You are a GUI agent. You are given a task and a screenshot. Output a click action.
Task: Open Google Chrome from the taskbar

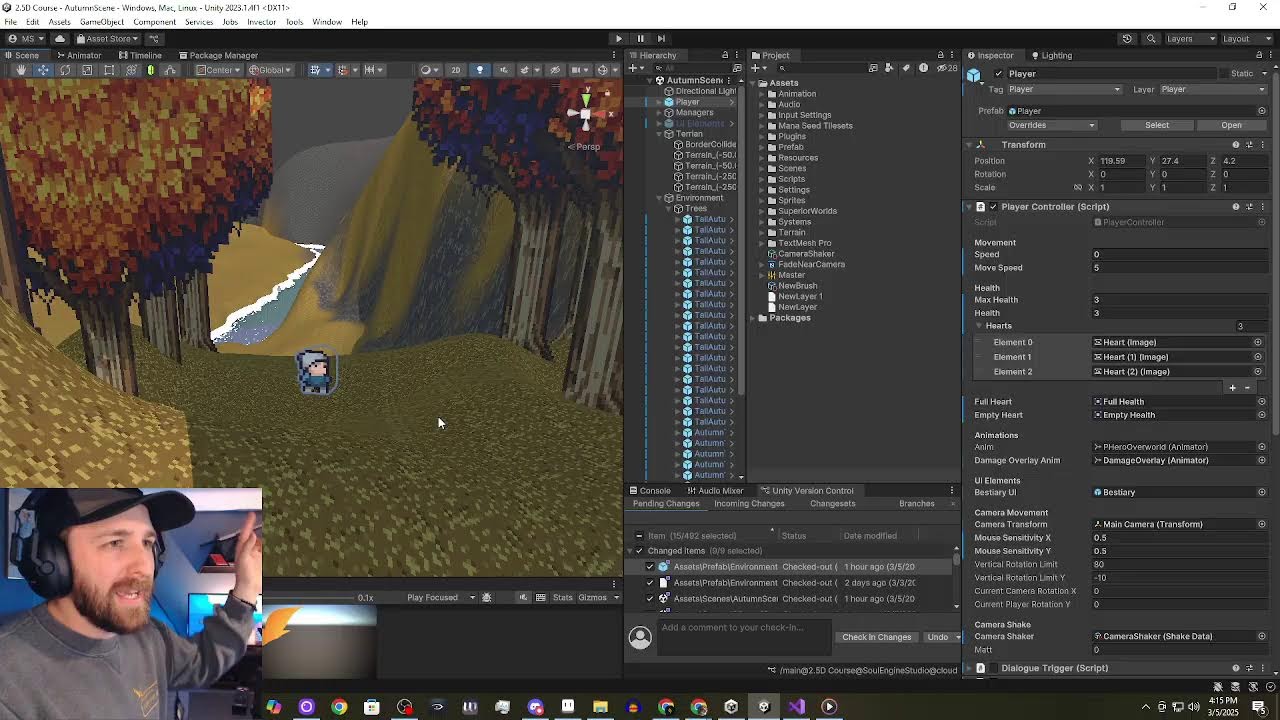coord(339,707)
